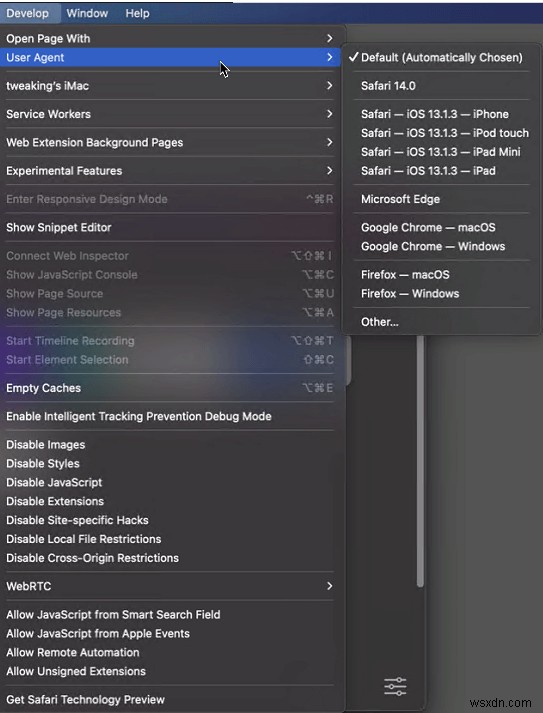Choose Default (Automatically Chosen) user agent
The height and width of the screenshot is (713, 543).
click(x=441, y=58)
